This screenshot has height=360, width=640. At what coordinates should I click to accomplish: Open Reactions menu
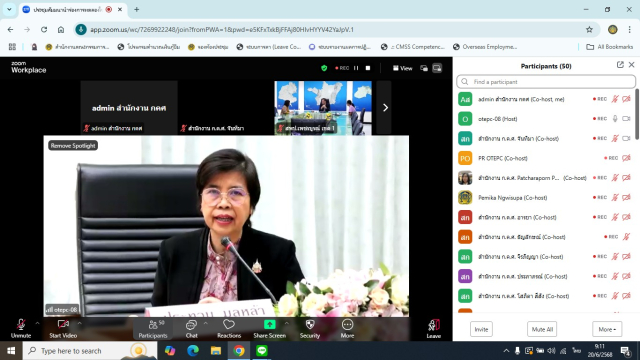click(229, 329)
